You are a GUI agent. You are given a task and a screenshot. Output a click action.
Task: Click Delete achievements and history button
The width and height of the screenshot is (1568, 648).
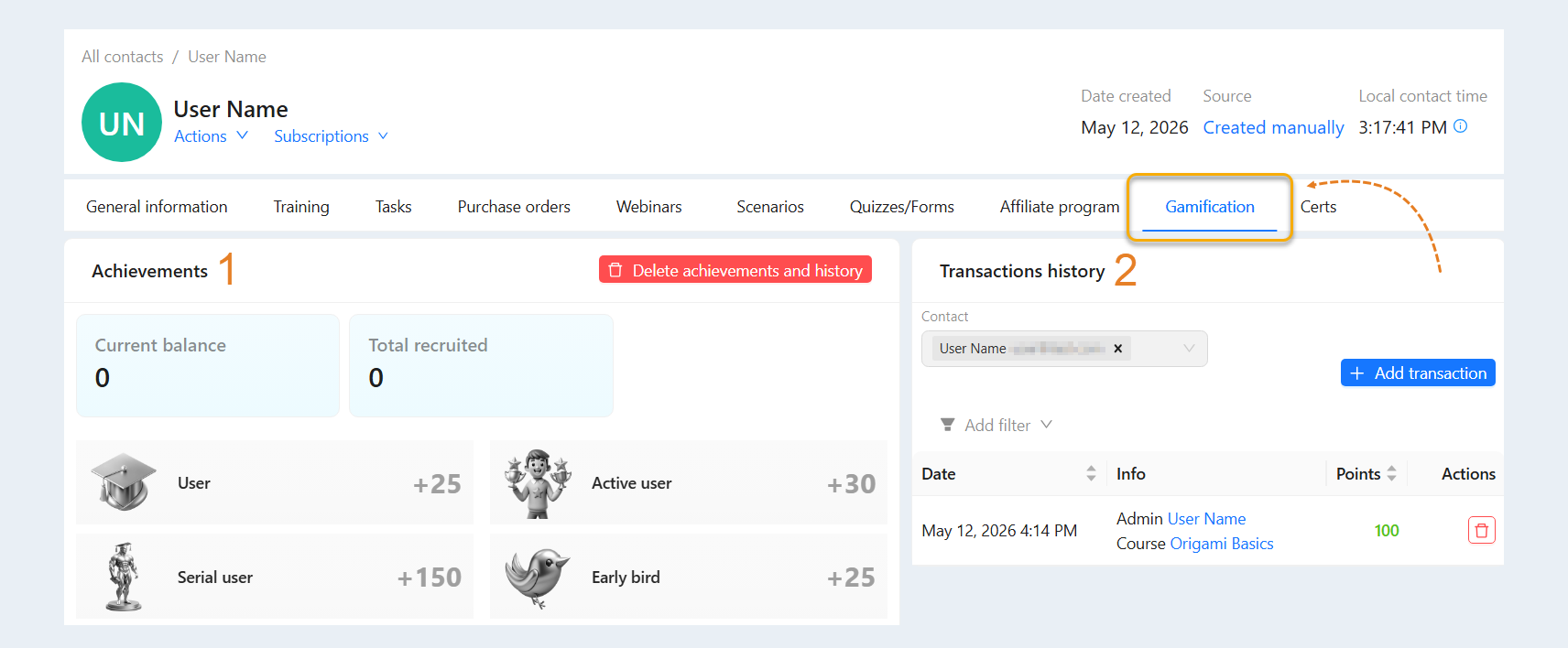(735, 270)
